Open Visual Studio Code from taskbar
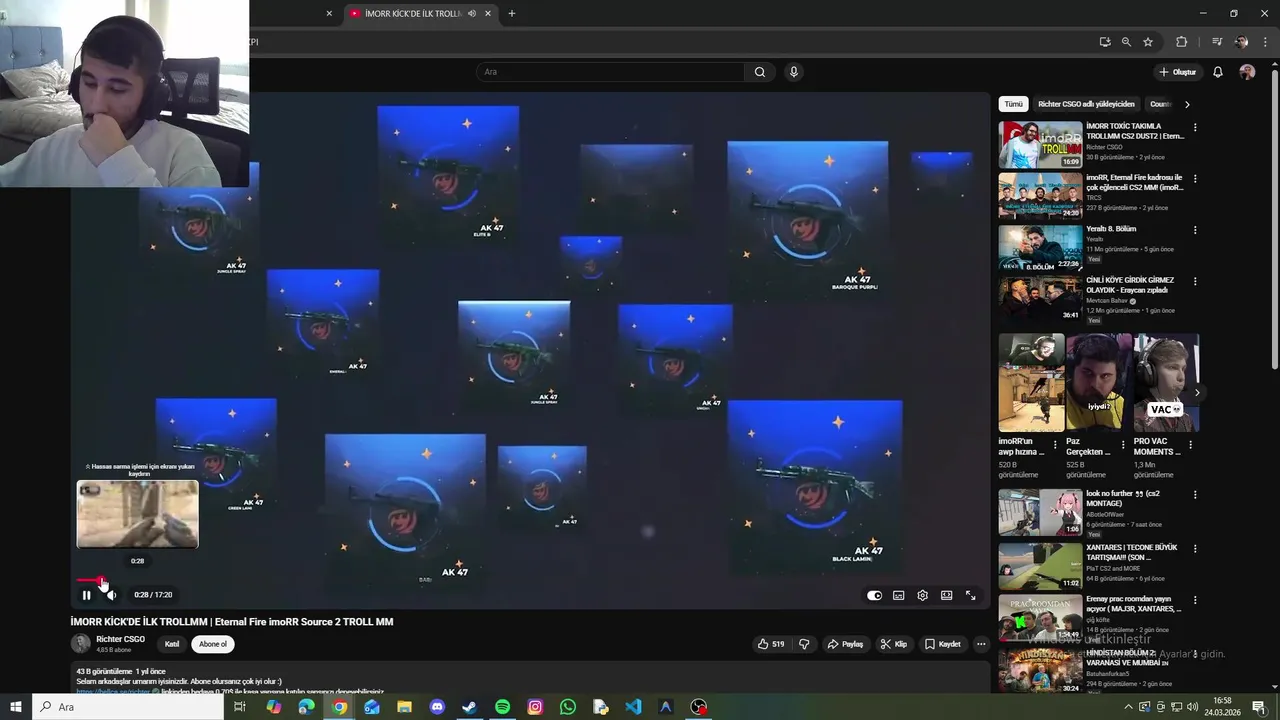This screenshot has height=720, width=1280. click(633, 707)
